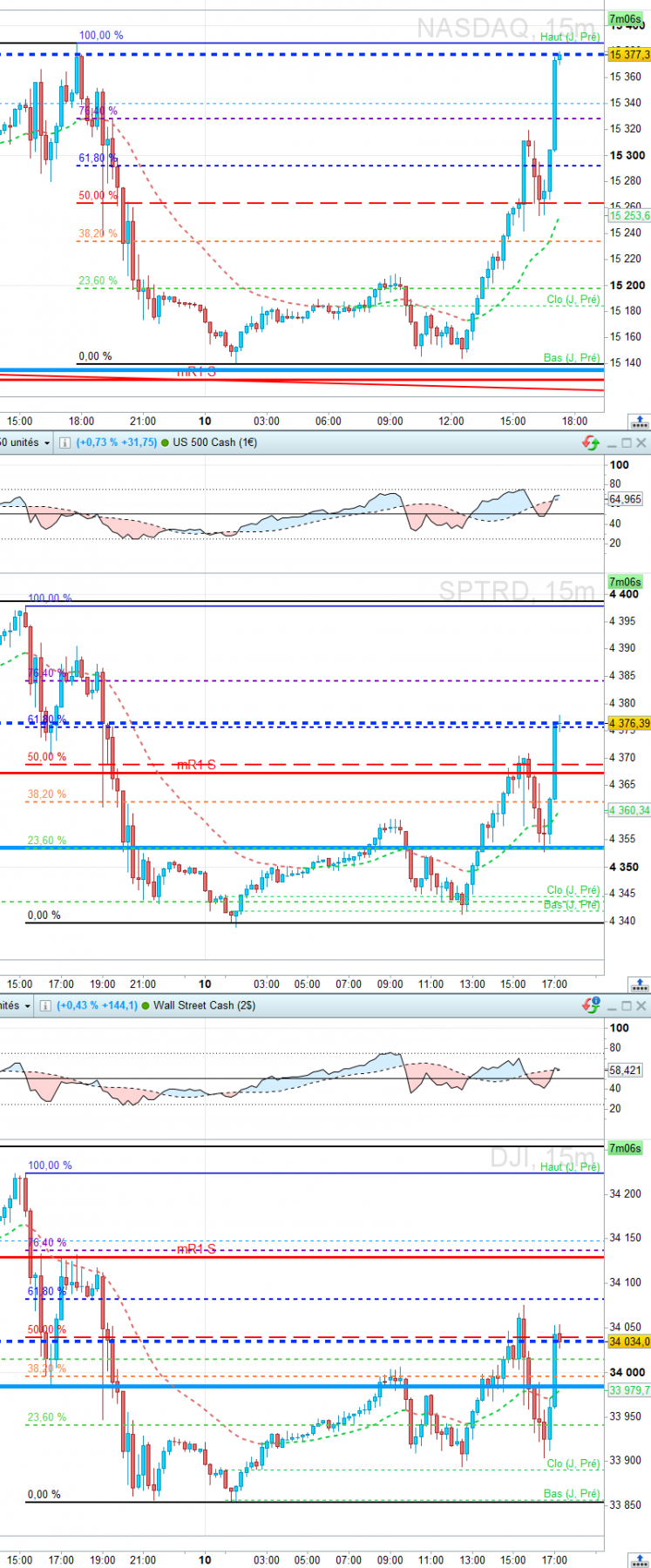Select 100,00 % Fibonacci label on NASDAQ chart
Image resolution: width=651 pixels, height=1568 pixels.
point(101,36)
